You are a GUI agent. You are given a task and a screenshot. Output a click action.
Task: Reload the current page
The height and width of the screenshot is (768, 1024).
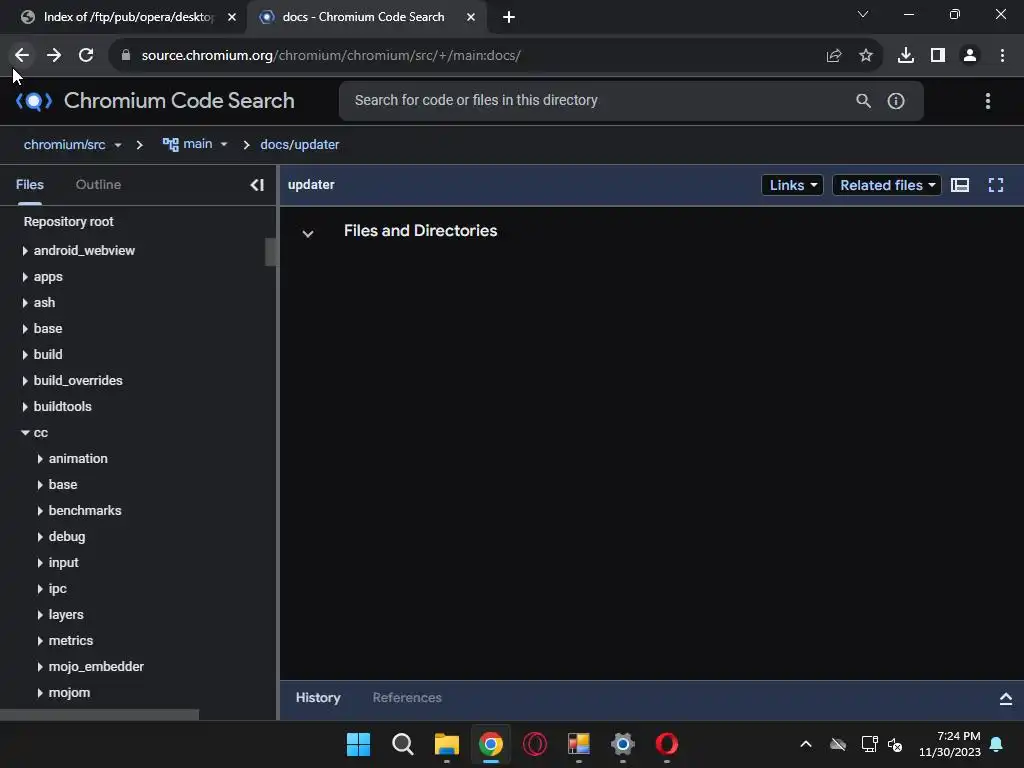coord(86,56)
